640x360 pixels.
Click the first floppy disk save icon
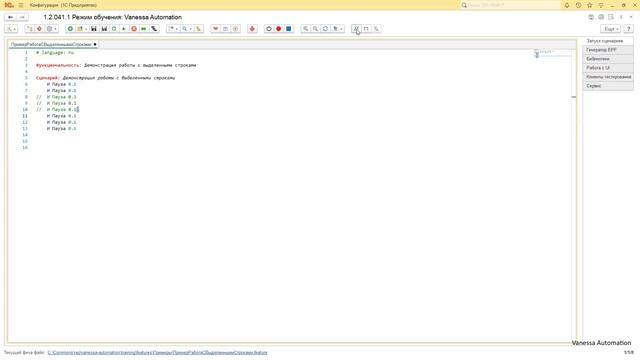pyautogui.click(x=94, y=29)
